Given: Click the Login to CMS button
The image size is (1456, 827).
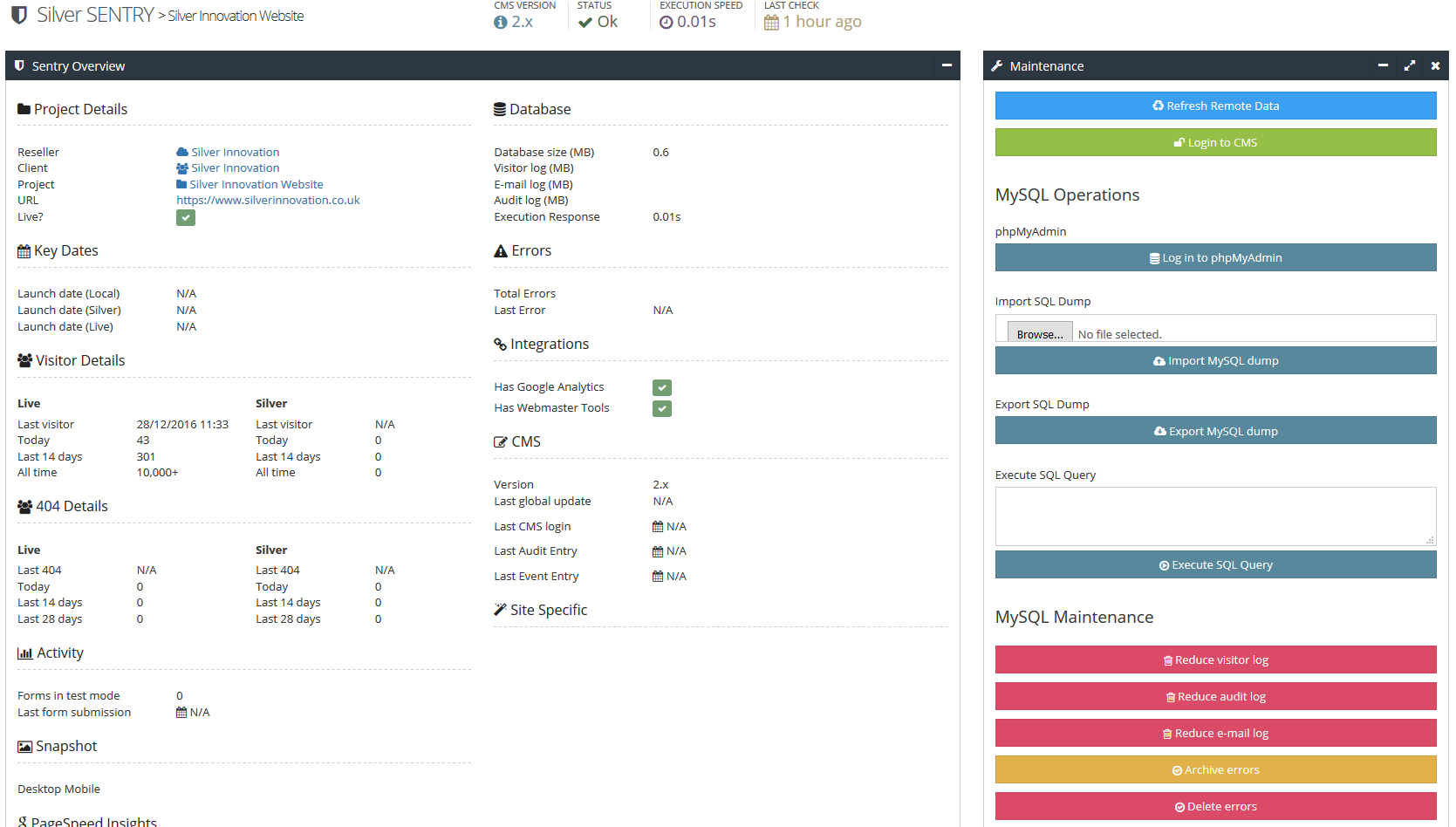Looking at the screenshot, I should tap(1215, 142).
